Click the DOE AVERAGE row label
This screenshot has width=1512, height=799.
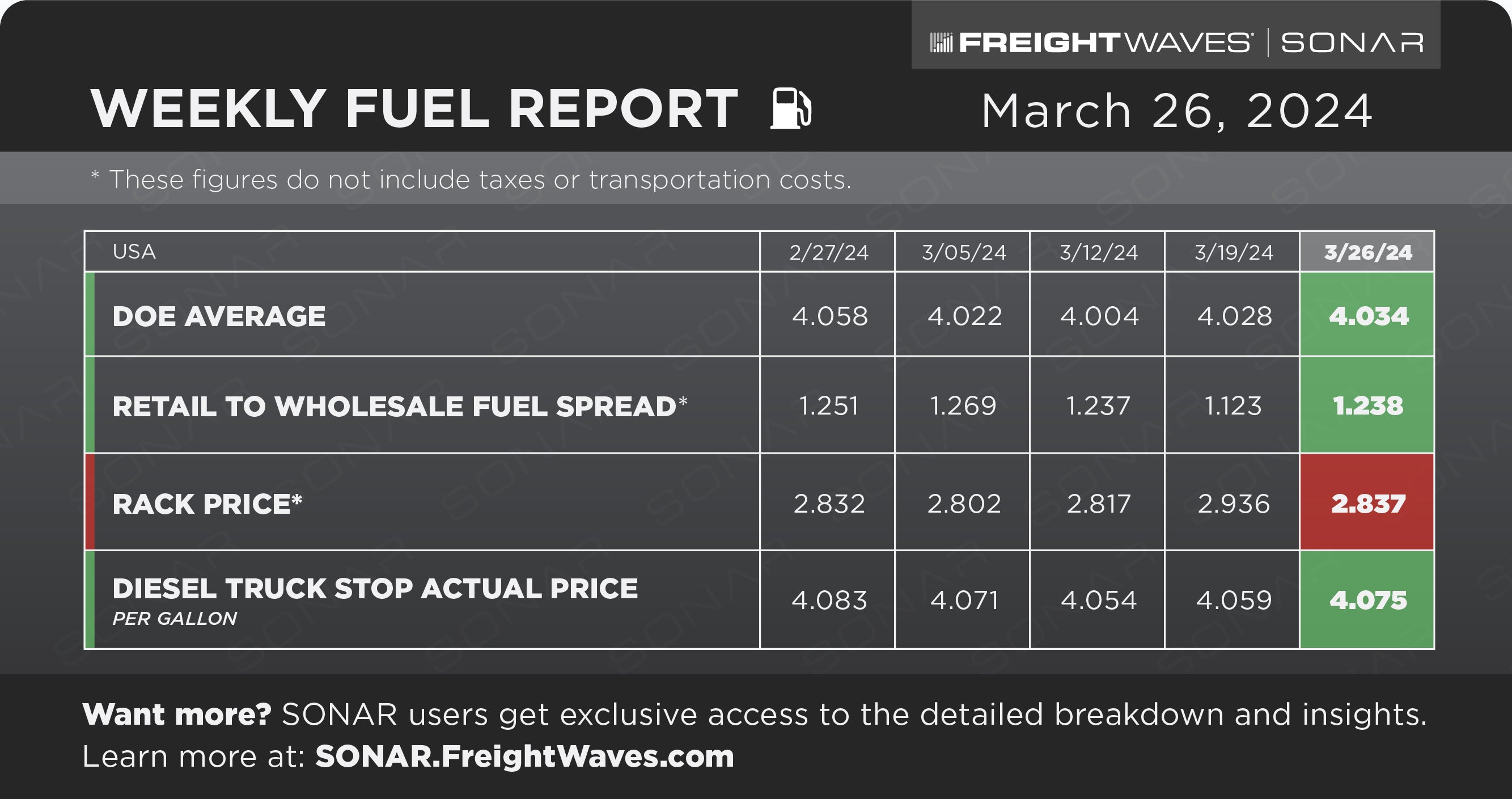pos(219,316)
